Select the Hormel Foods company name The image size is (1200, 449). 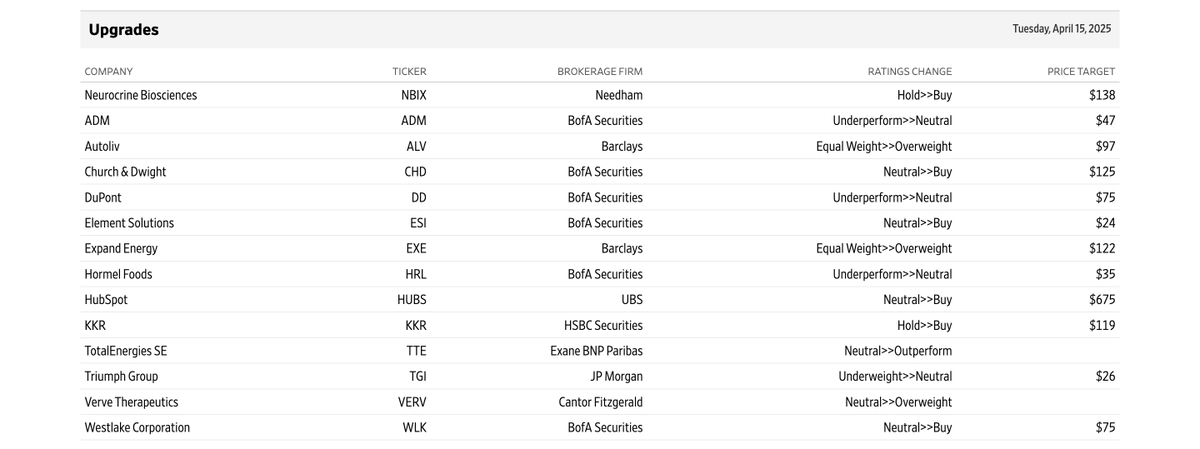119,274
